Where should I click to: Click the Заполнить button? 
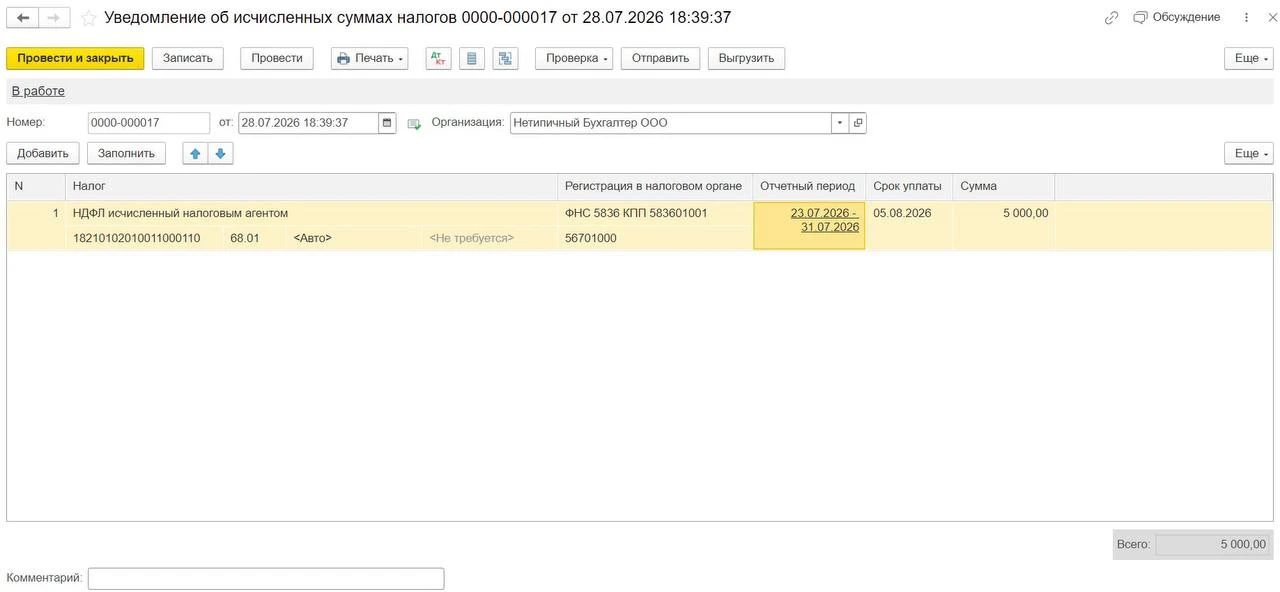coord(126,153)
